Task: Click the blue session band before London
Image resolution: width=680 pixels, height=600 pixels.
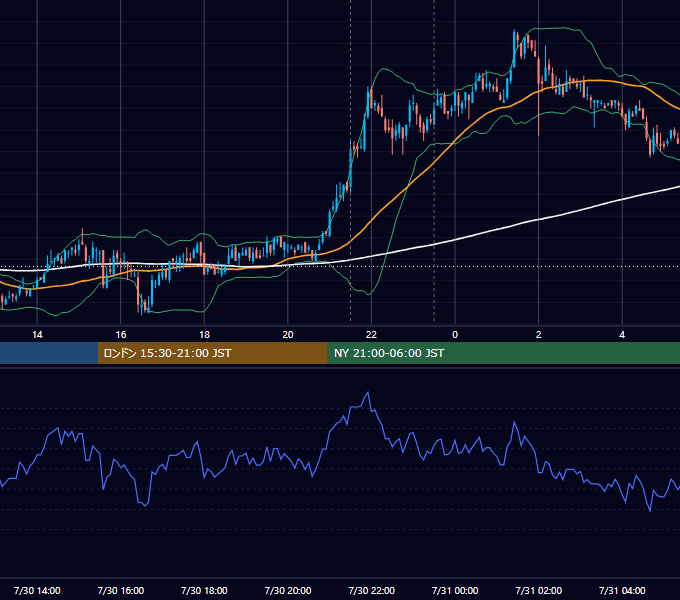Action: (49, 353)
